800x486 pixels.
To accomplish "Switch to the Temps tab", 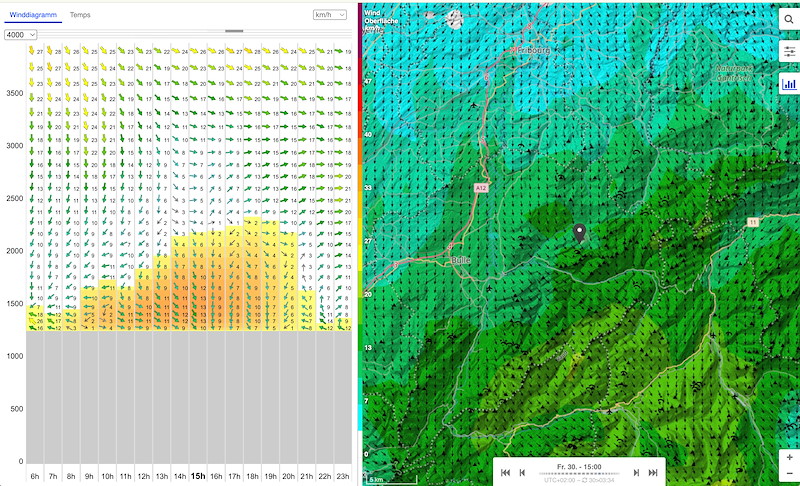I will (80, 15).
